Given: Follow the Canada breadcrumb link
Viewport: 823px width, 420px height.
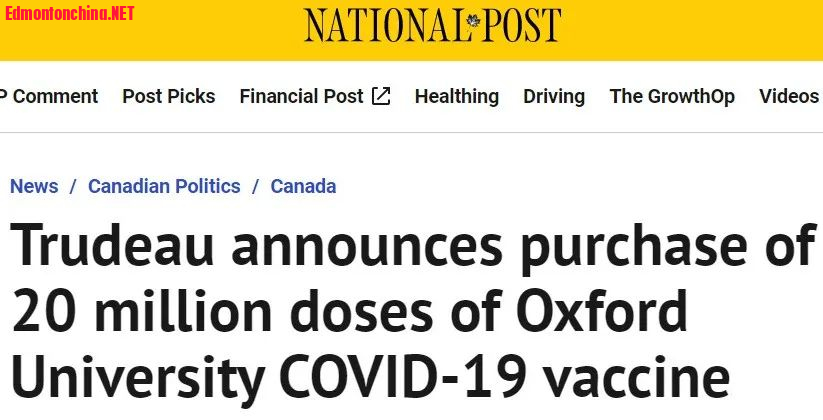Looking at the screenshot, I should point(303,186).
